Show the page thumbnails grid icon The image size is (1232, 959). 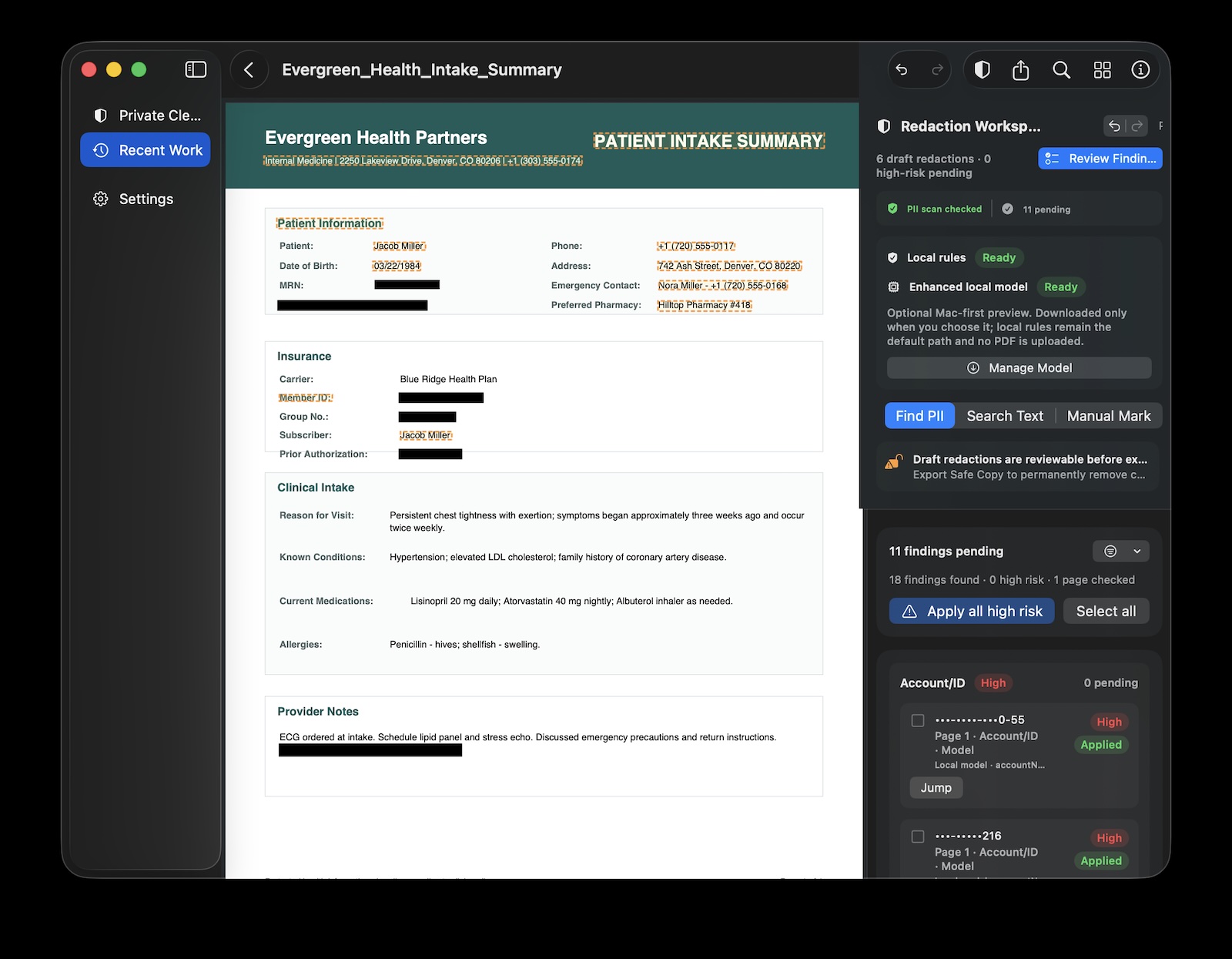[1102, 70]
